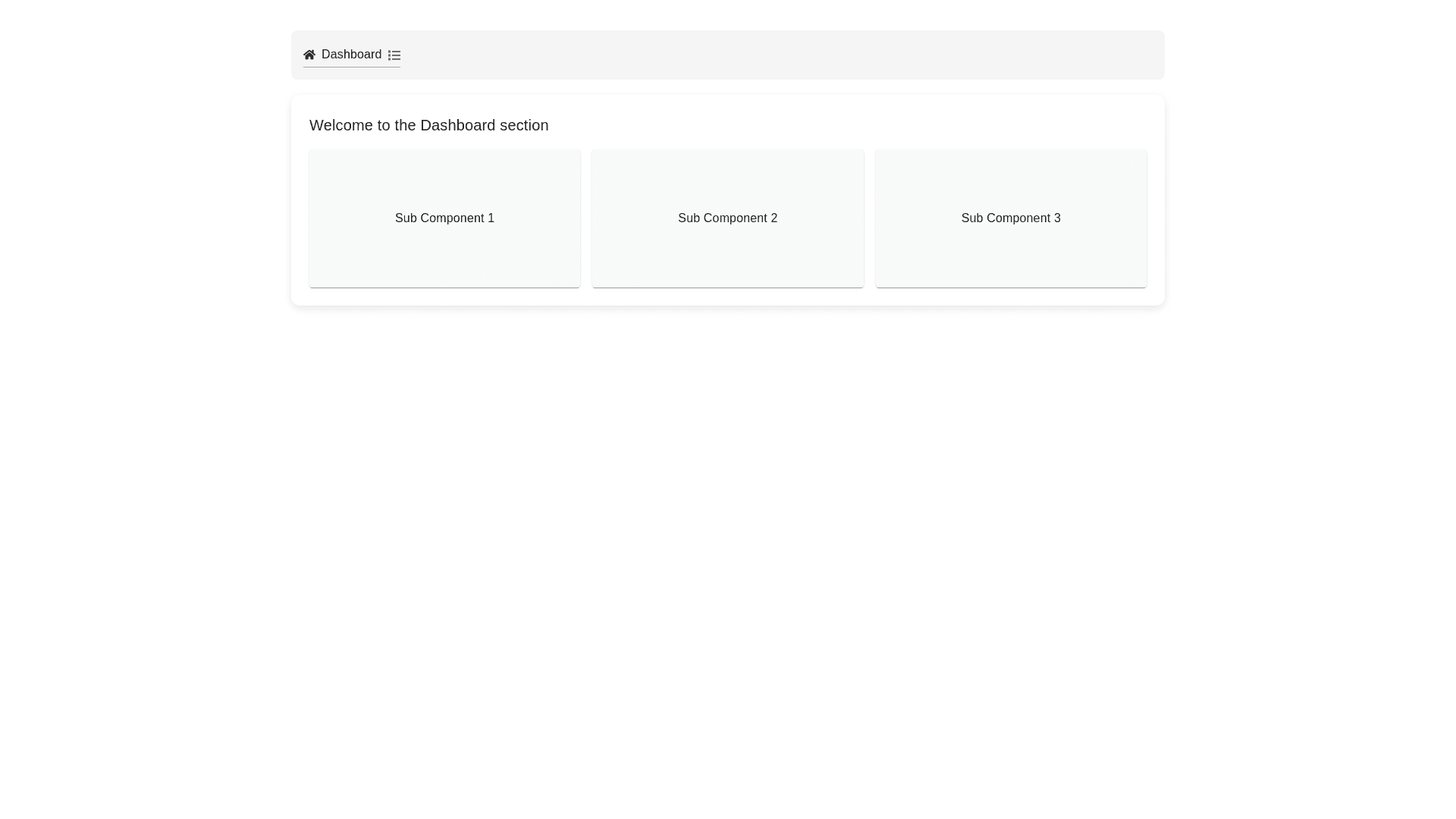Click the word "Component" in third card
This screenshot has width=1456, height=819.
point(1018,218)
